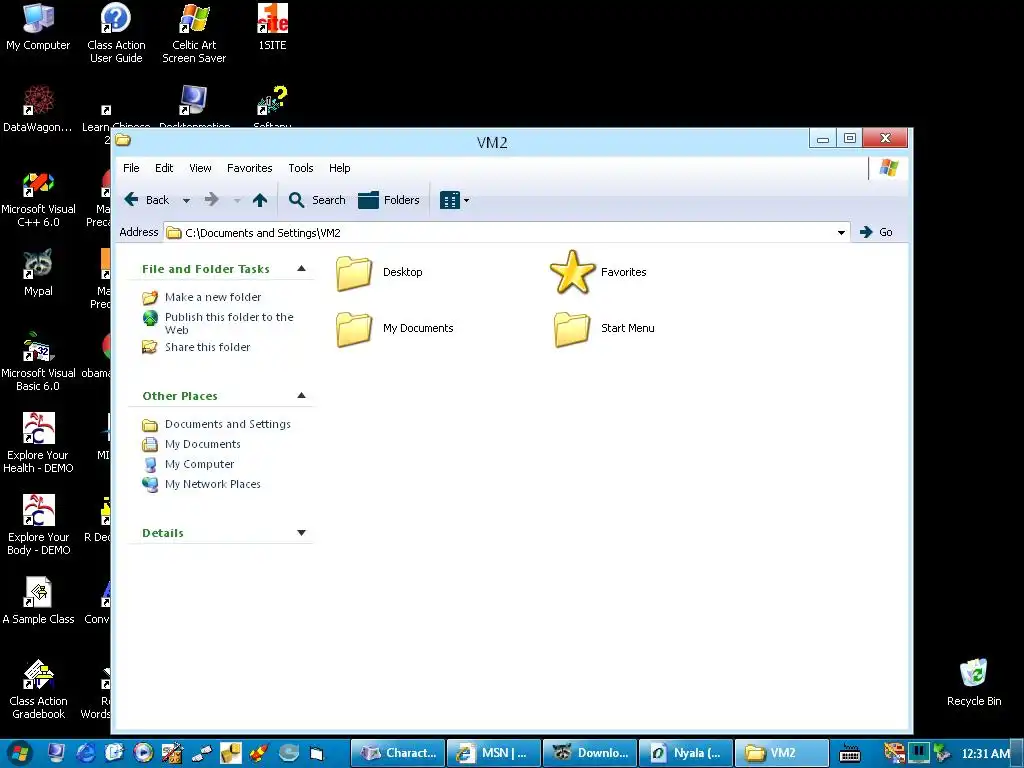Screen dimensions: 1024x768
Task: Select the My Documents folder icon
Action: 354,328
